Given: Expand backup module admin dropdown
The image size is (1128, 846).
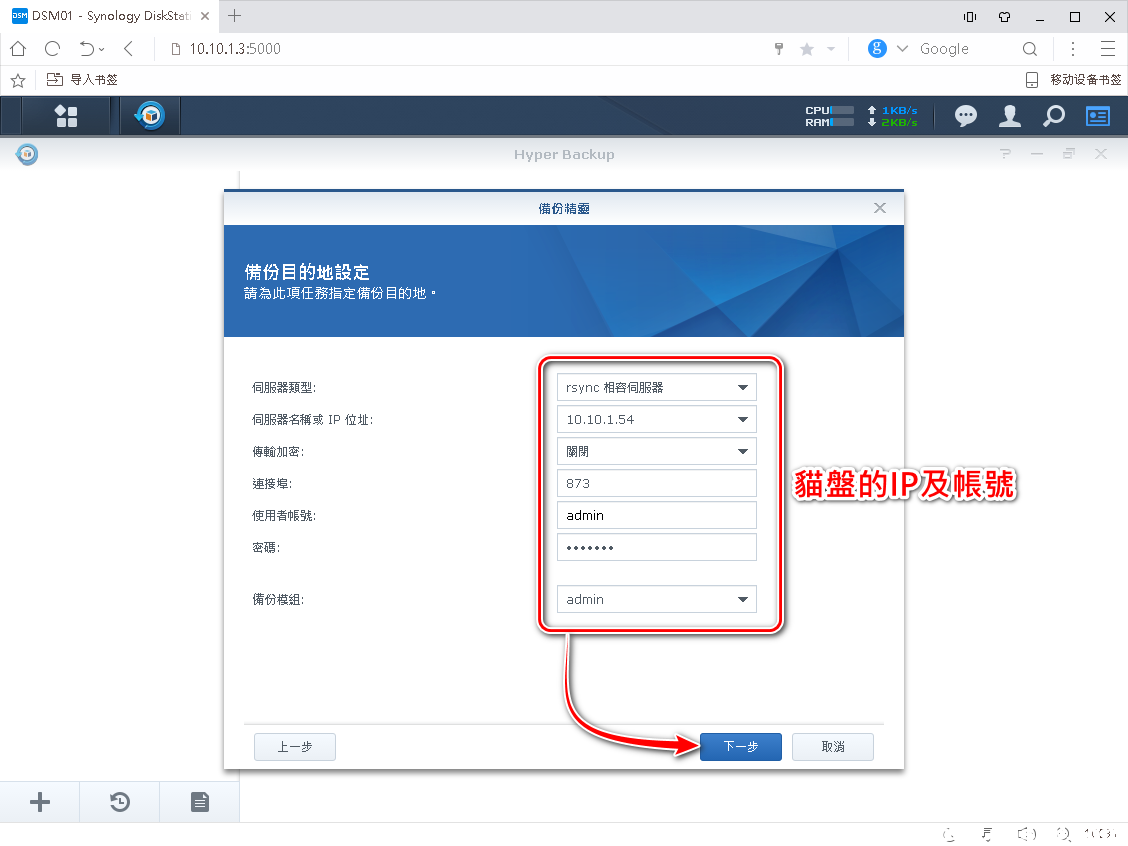Looking at the screenshot, I should (x=742, y=600).
